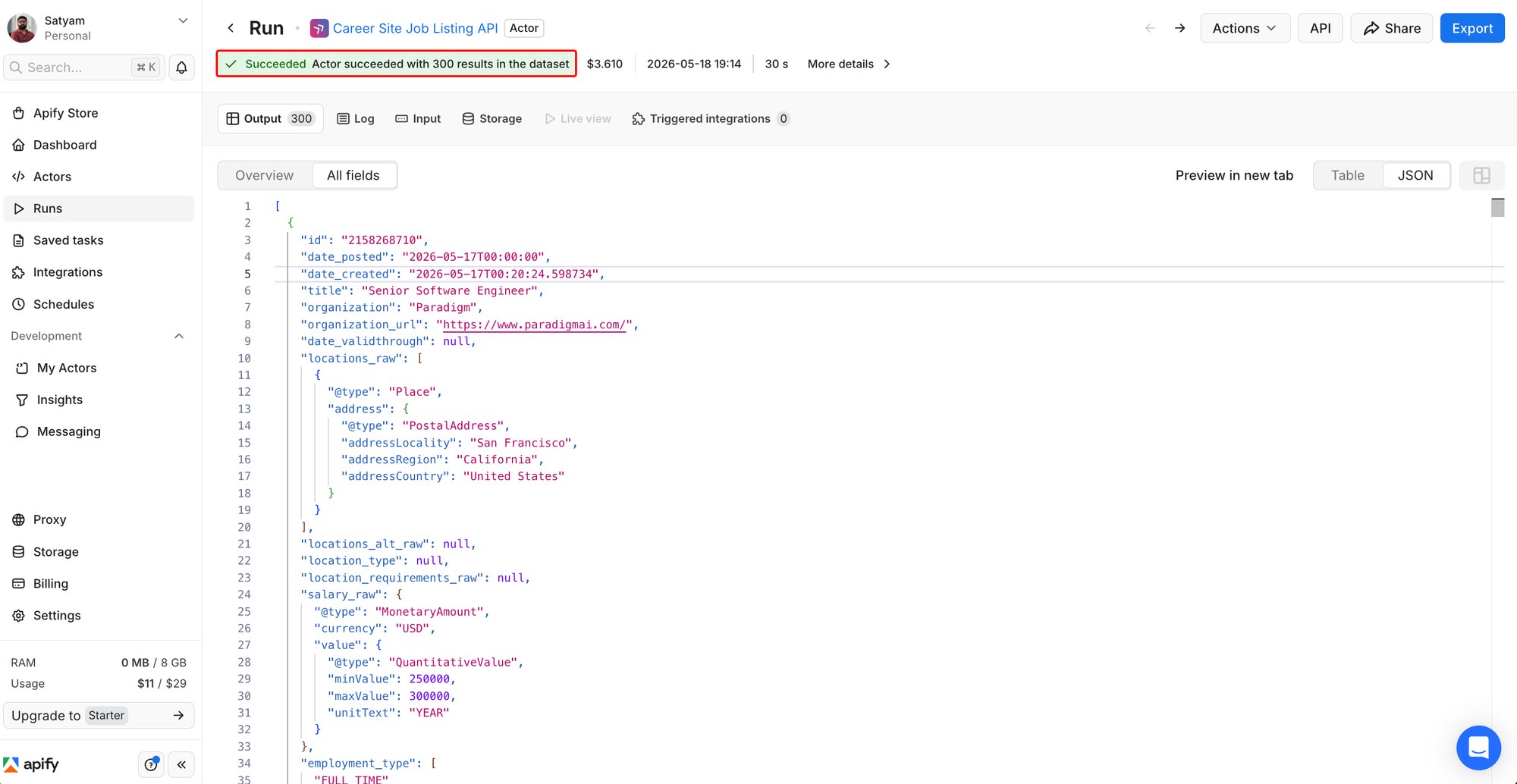The width and height of the screenshot is (1517, 784).
Task: Click the "Paradigm" organization value
Action: point(443,307)
